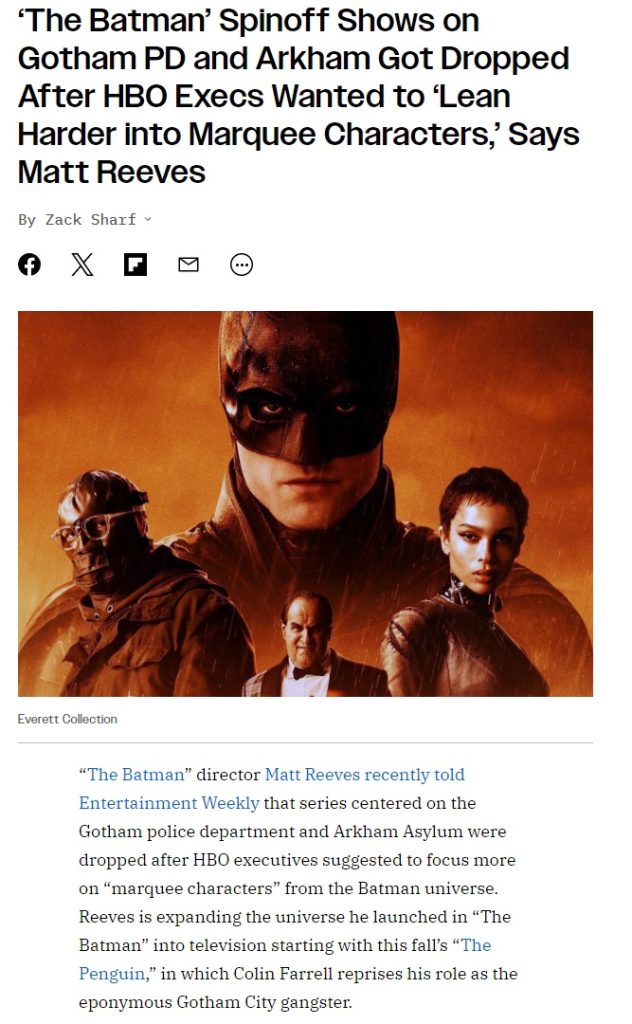Open the "The Batman" link in article body
Viewport: 632px width, 1024px height.
click(136, 775)
